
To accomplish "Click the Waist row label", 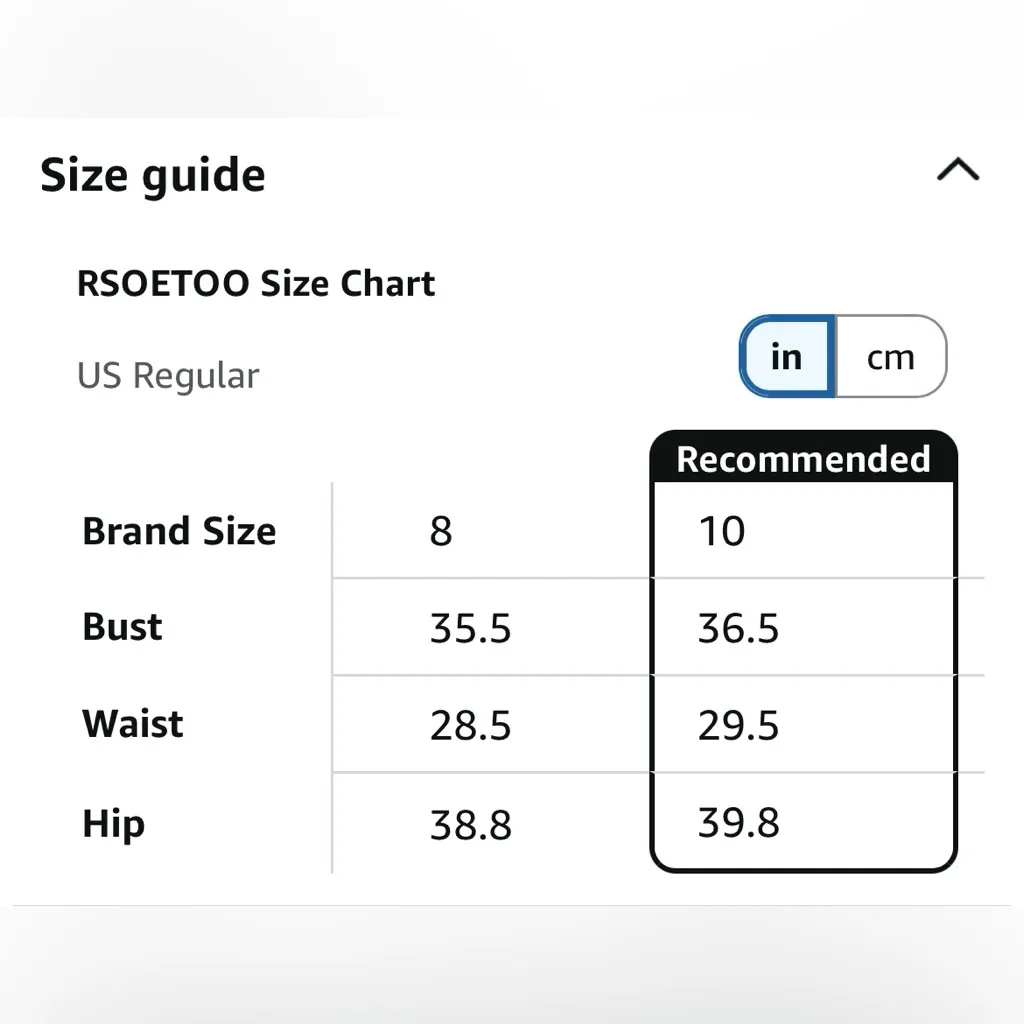I will [133, 724].
